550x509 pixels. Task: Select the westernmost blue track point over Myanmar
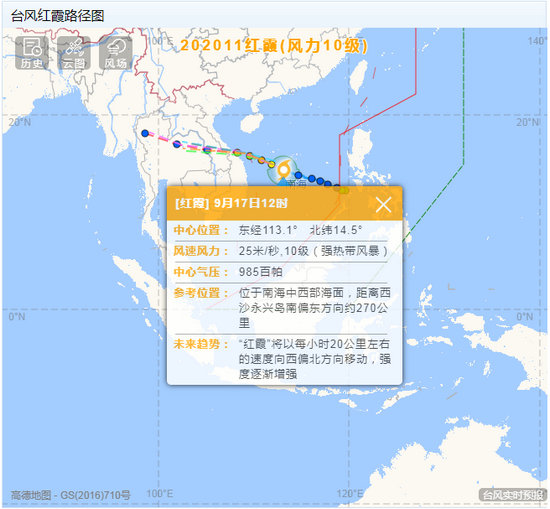pyautogui.click(x=145, y=133)
